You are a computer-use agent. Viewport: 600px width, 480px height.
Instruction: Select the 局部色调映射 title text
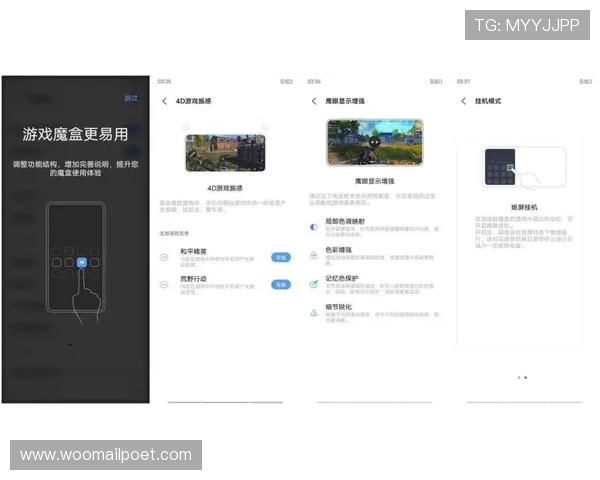(x=345, y=221)
